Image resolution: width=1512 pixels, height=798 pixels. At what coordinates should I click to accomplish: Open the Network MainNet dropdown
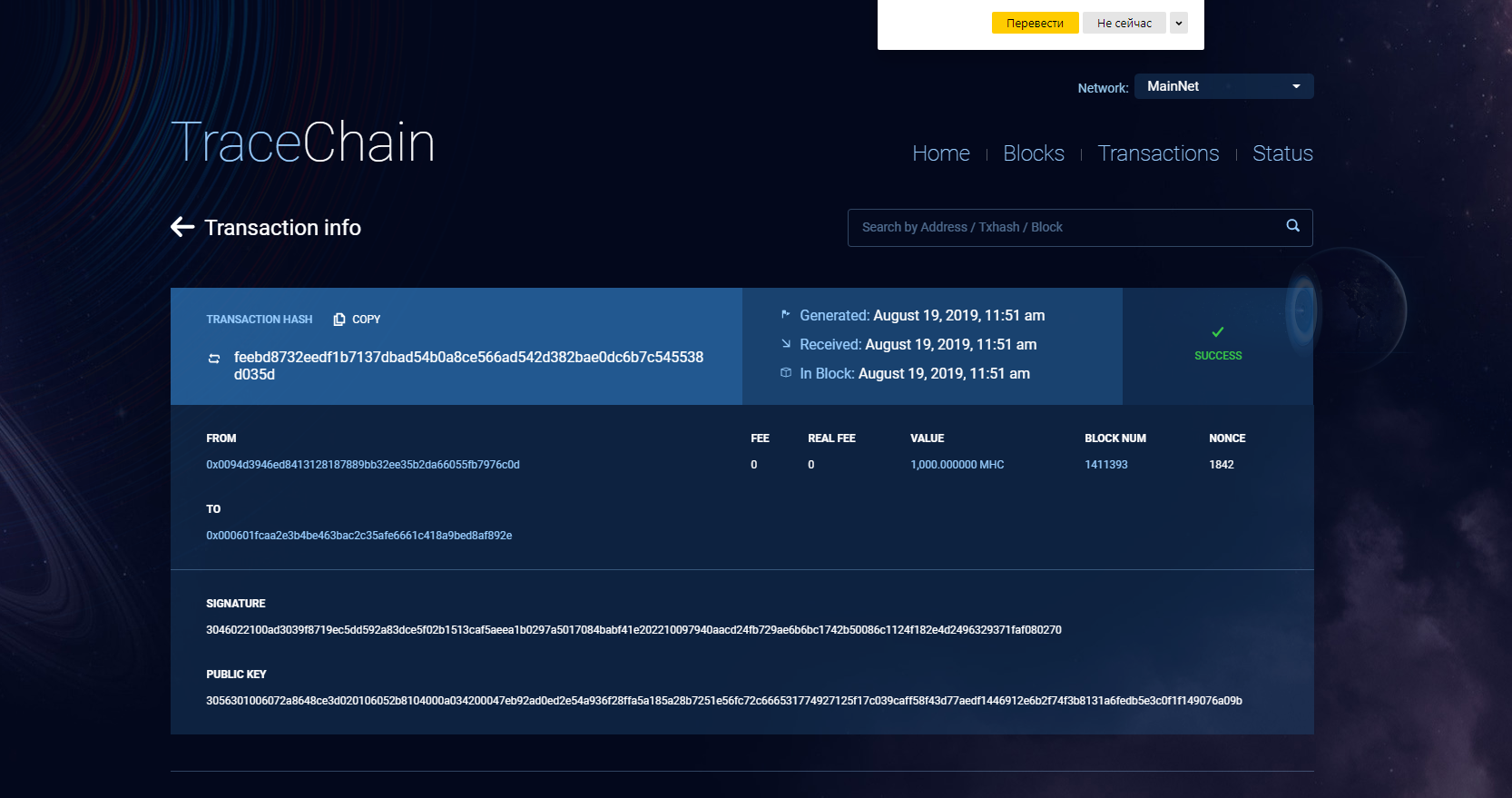[1223, 86]
